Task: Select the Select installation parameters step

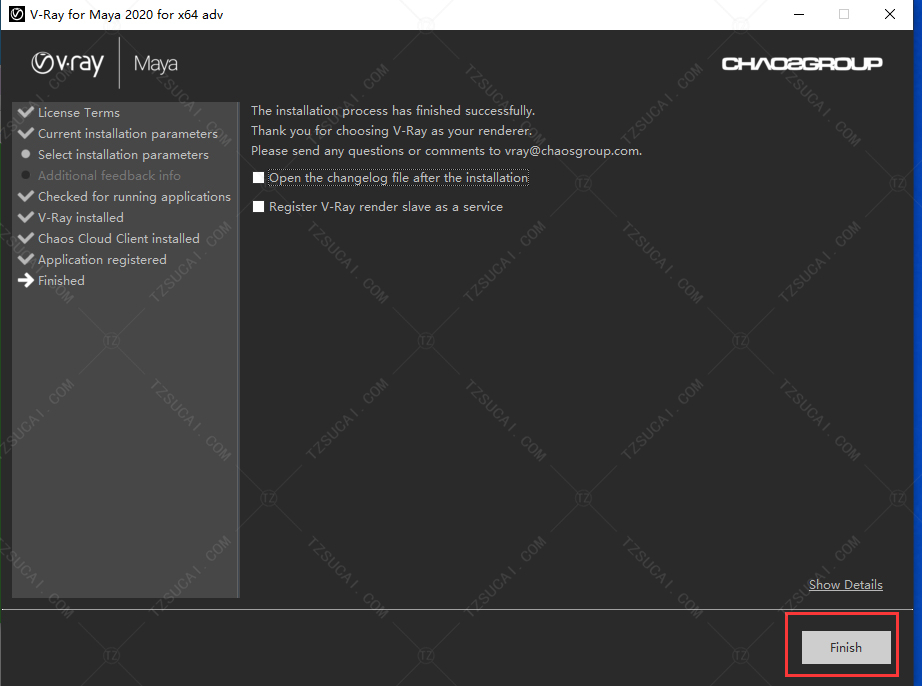Action: click(x=123, y=155)
